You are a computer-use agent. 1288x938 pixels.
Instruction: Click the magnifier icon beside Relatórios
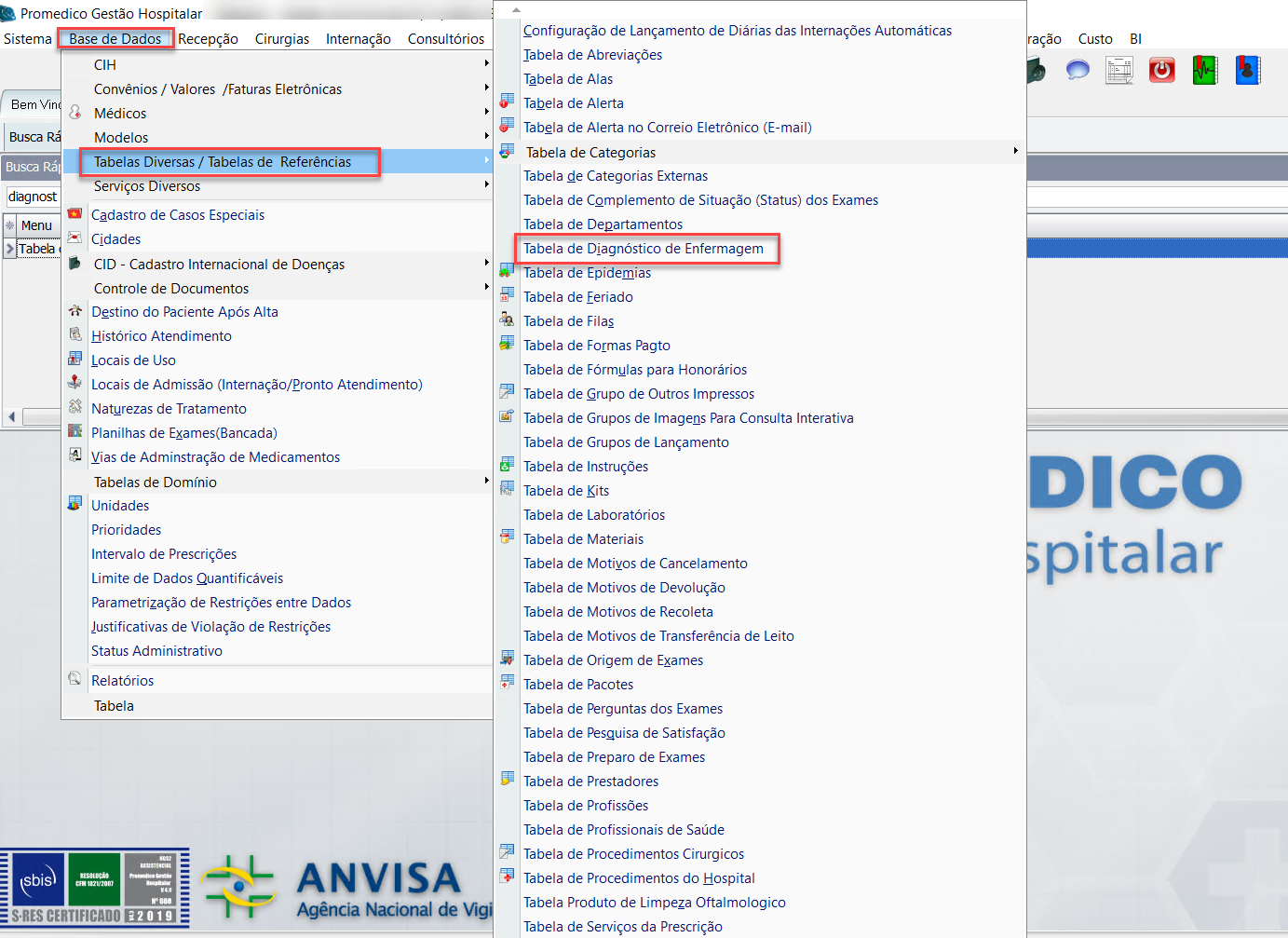(x=75, y=680)
